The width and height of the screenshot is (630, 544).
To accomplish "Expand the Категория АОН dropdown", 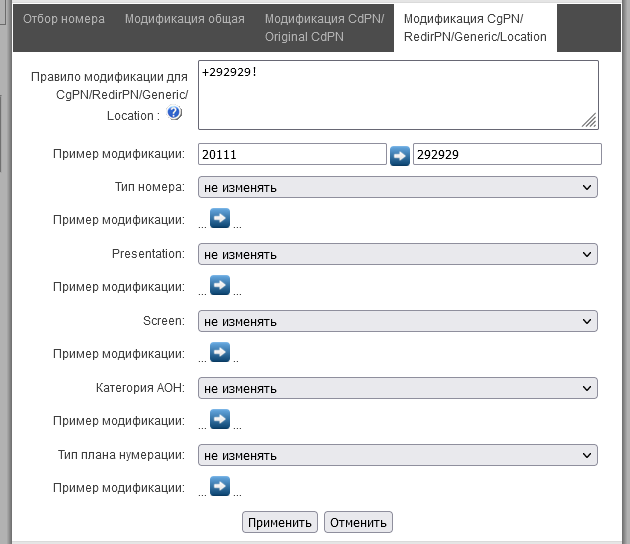I will (397, 388).
